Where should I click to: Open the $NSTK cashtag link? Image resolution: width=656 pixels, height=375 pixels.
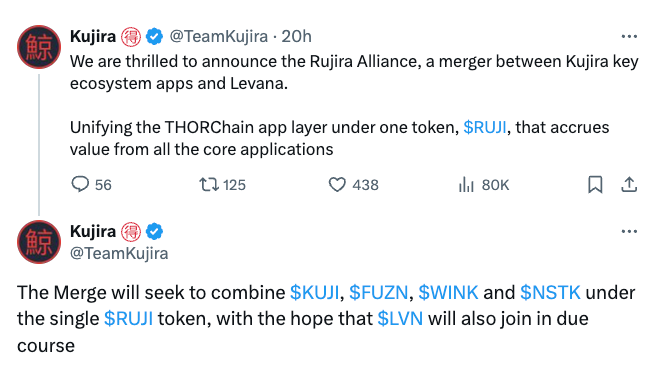pyautogui.click(x=550, y=293)
